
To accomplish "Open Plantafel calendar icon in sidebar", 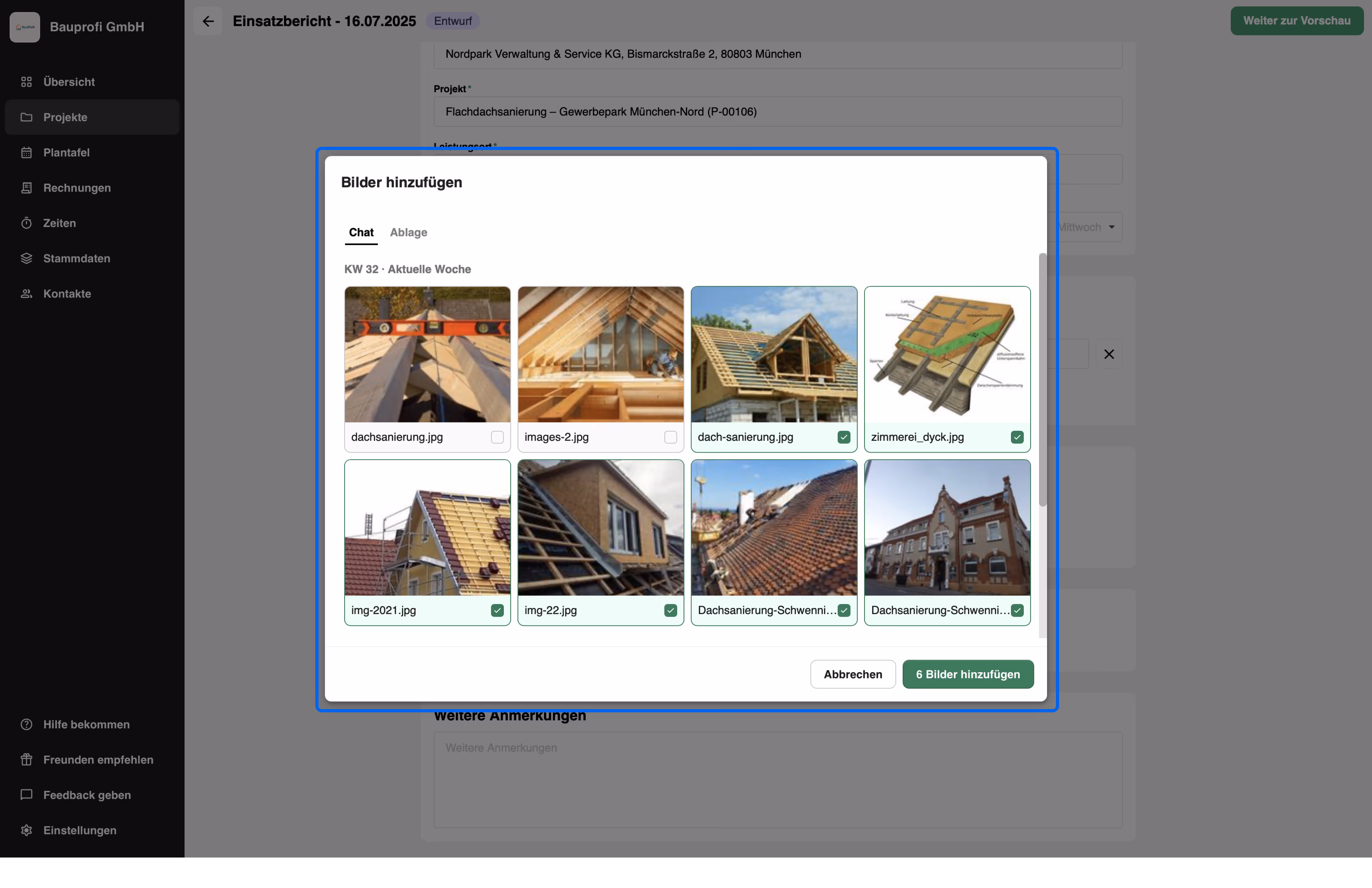I will point(26,153).
